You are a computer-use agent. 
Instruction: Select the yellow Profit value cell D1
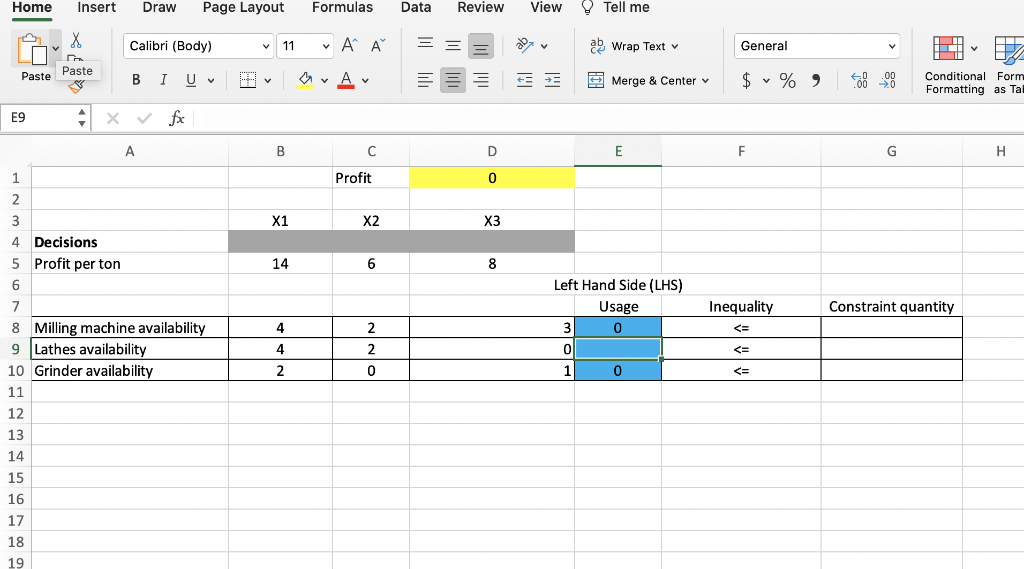click(492, 178)
